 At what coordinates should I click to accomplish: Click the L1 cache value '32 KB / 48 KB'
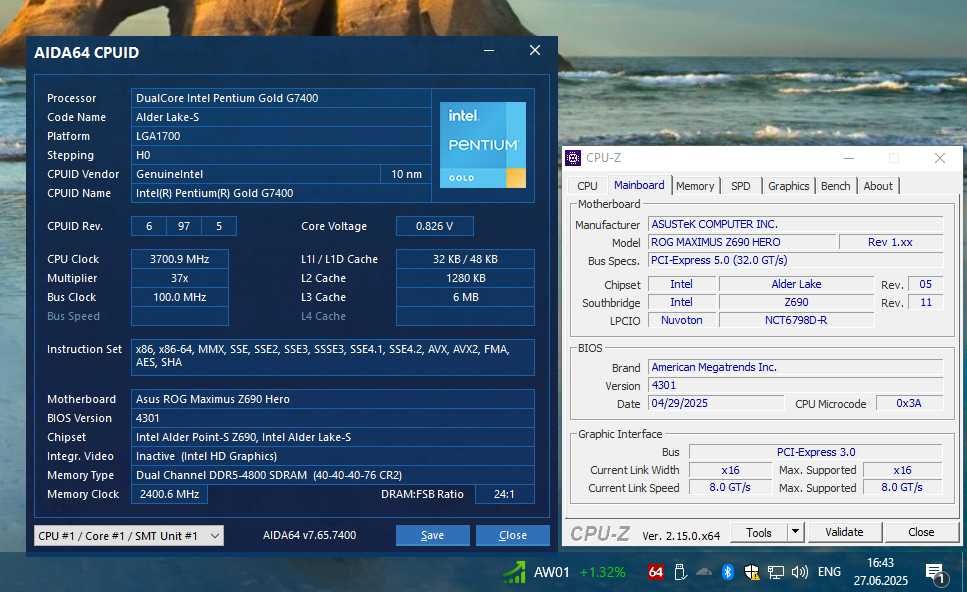pos(465,259)
